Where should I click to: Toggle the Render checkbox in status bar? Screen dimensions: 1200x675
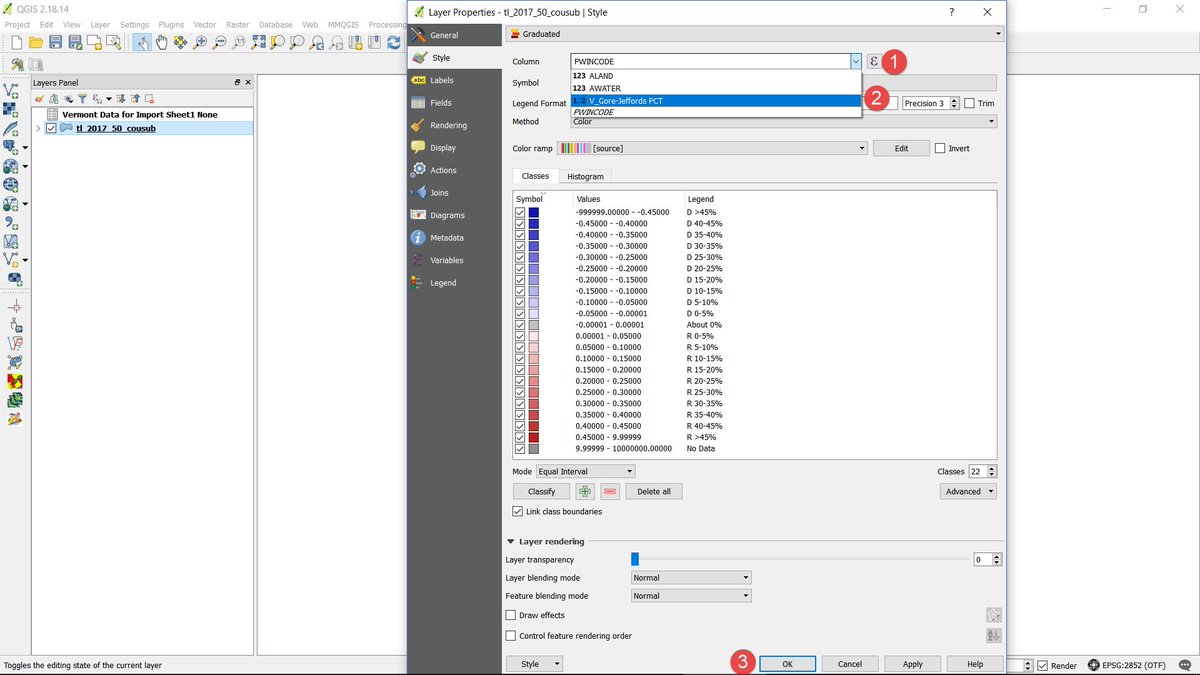[x=1043, y=665]
